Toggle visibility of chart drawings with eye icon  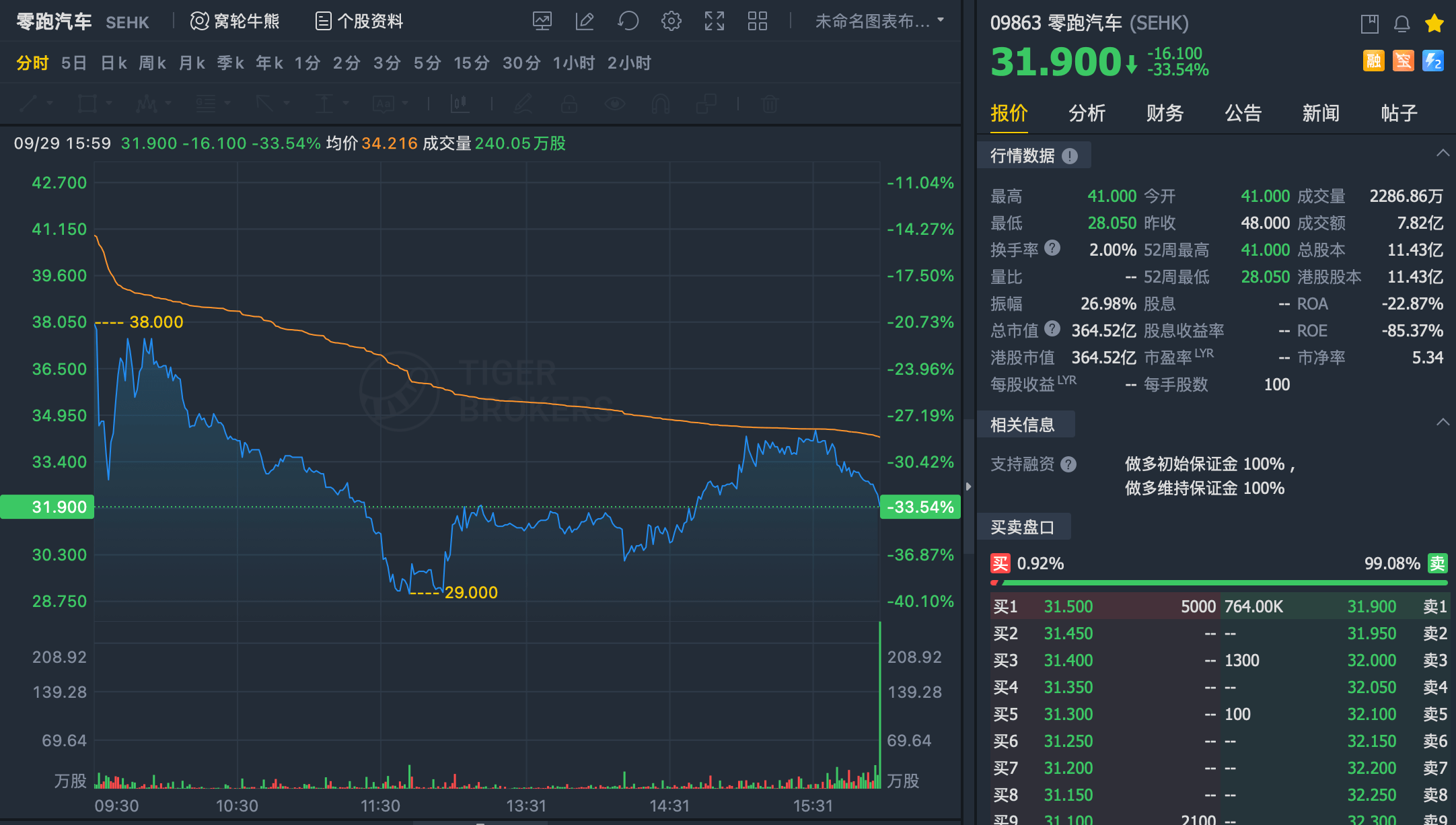pyautogui.click(x=614, y=104)
